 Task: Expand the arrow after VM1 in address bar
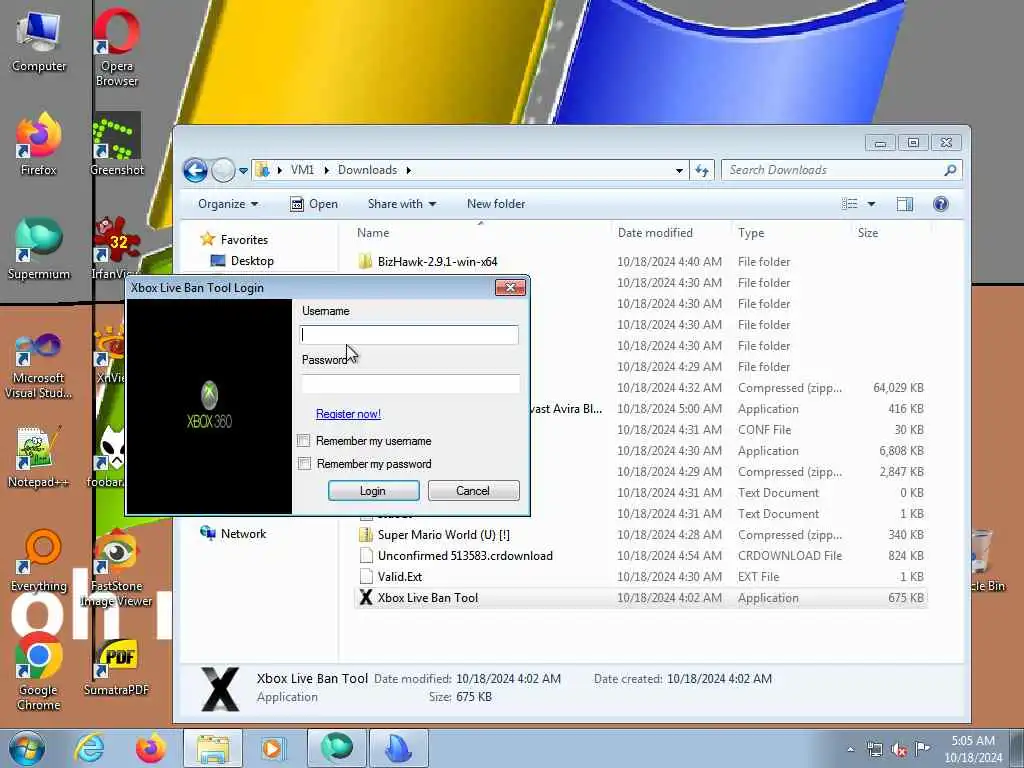(327, 170)
